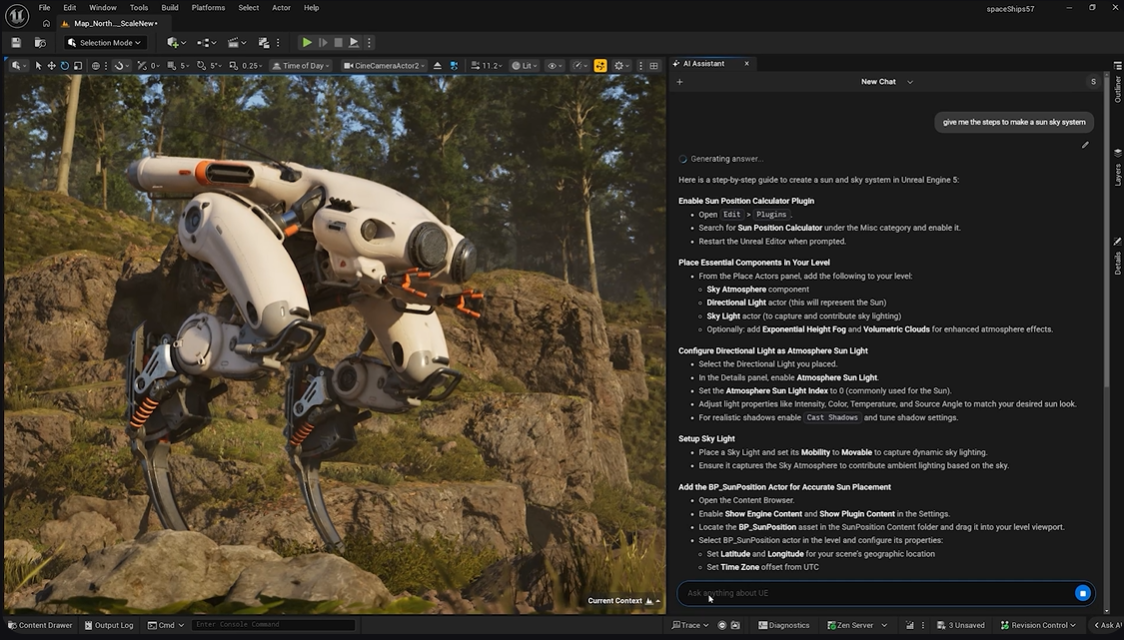
Task: Open the Lit view mode dropdown
Action: [x=524, y=66]
